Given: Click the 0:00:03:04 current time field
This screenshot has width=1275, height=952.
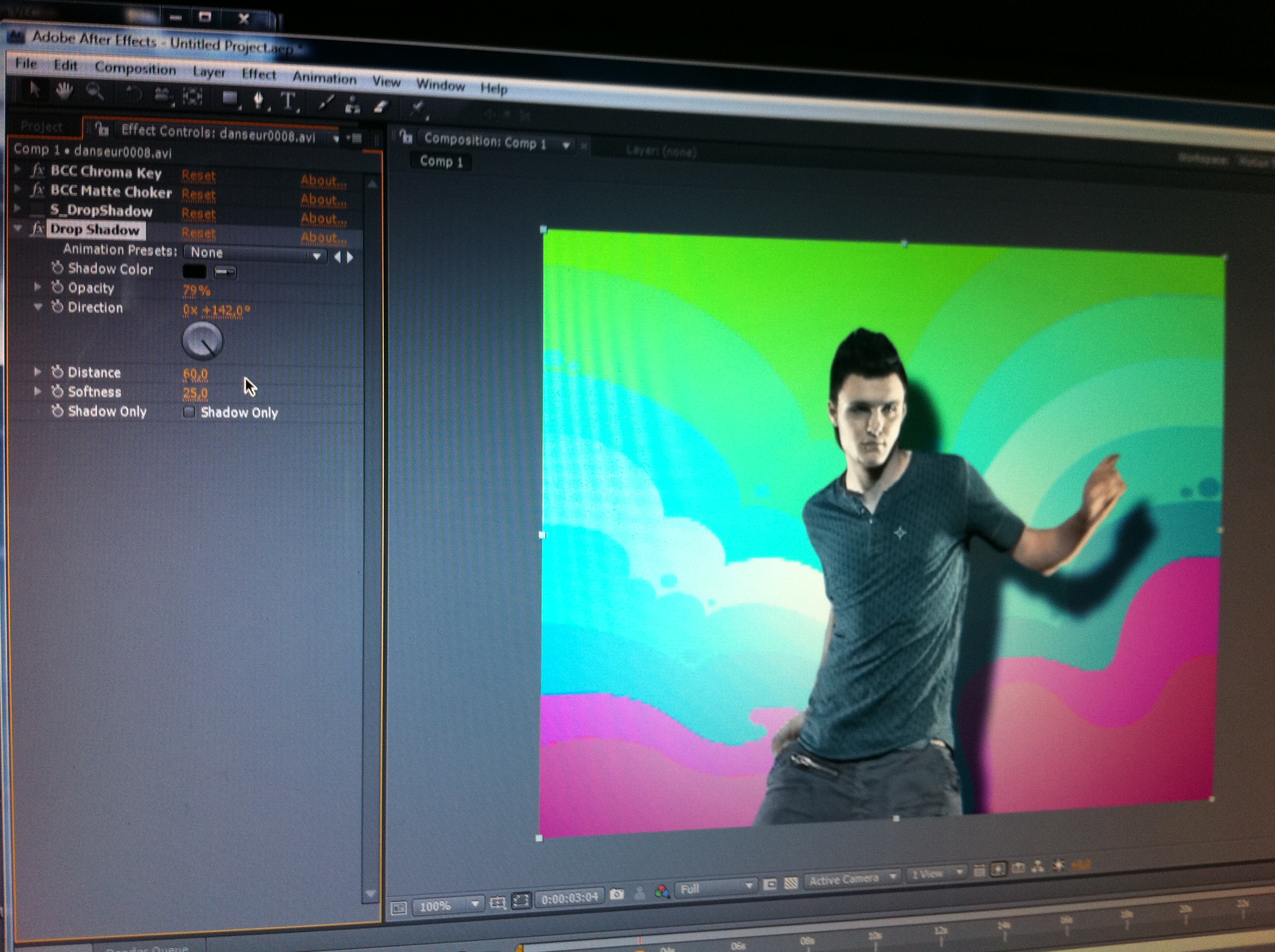Looking at the screenshot, I should click(x=570, y=897).
